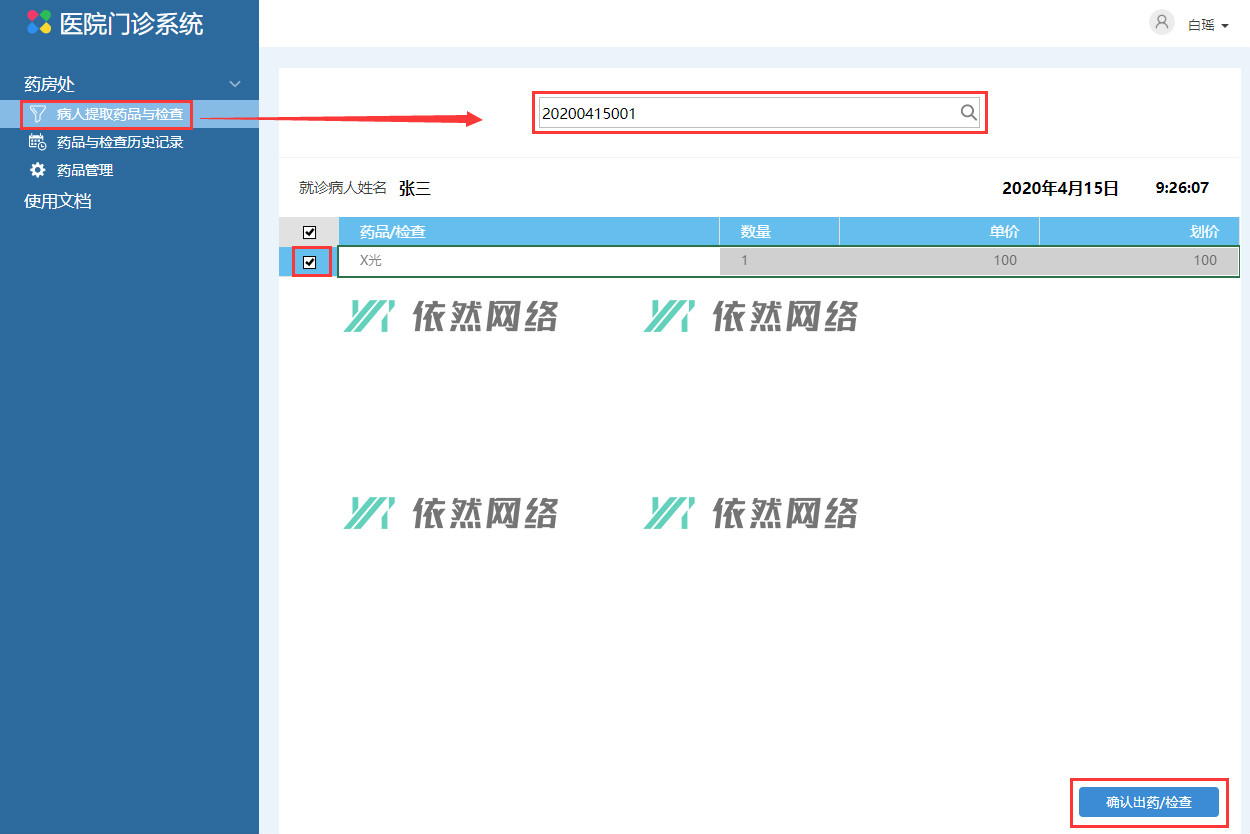Click the colorful hospital system logo icon

point(39,22)
